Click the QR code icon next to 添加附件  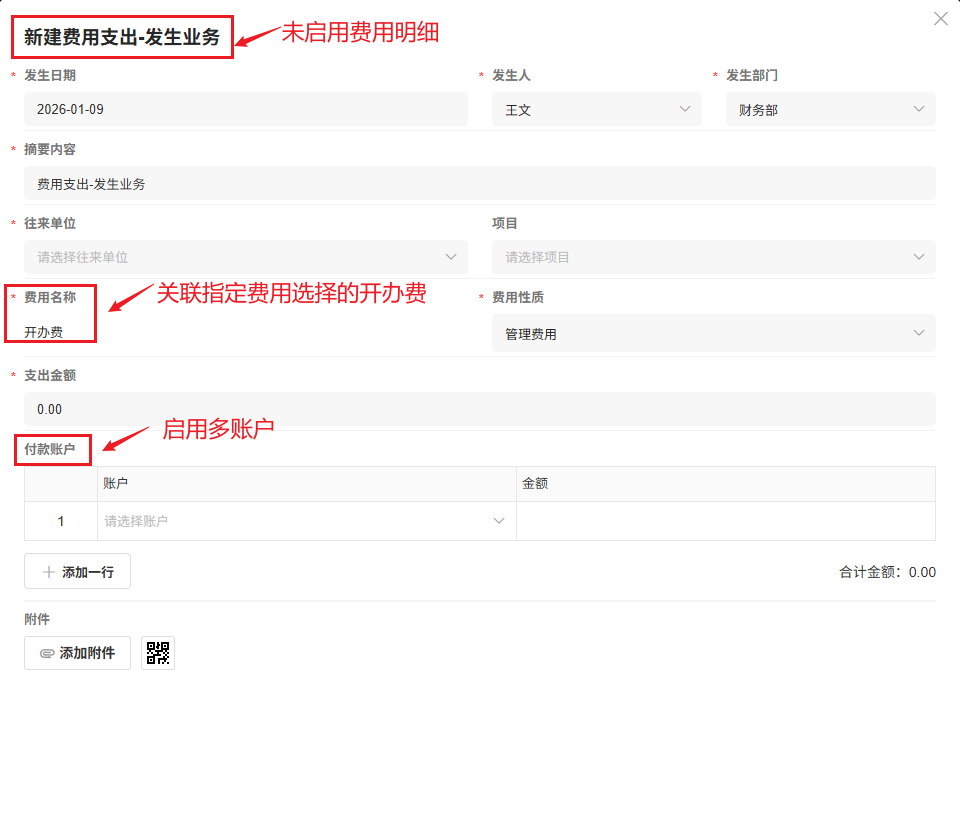point(157,652)
